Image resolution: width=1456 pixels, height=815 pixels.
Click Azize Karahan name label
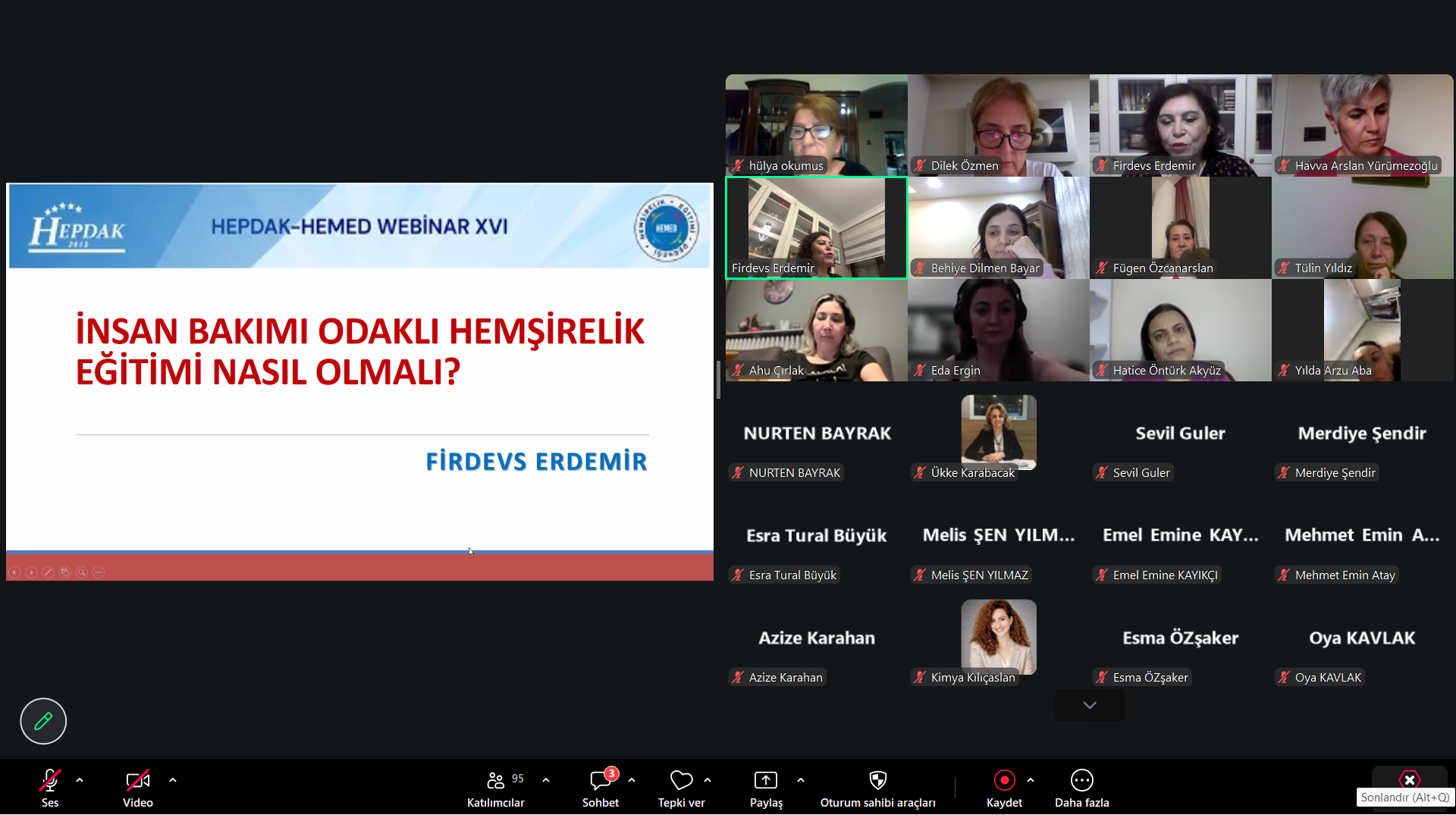(777, 677)
